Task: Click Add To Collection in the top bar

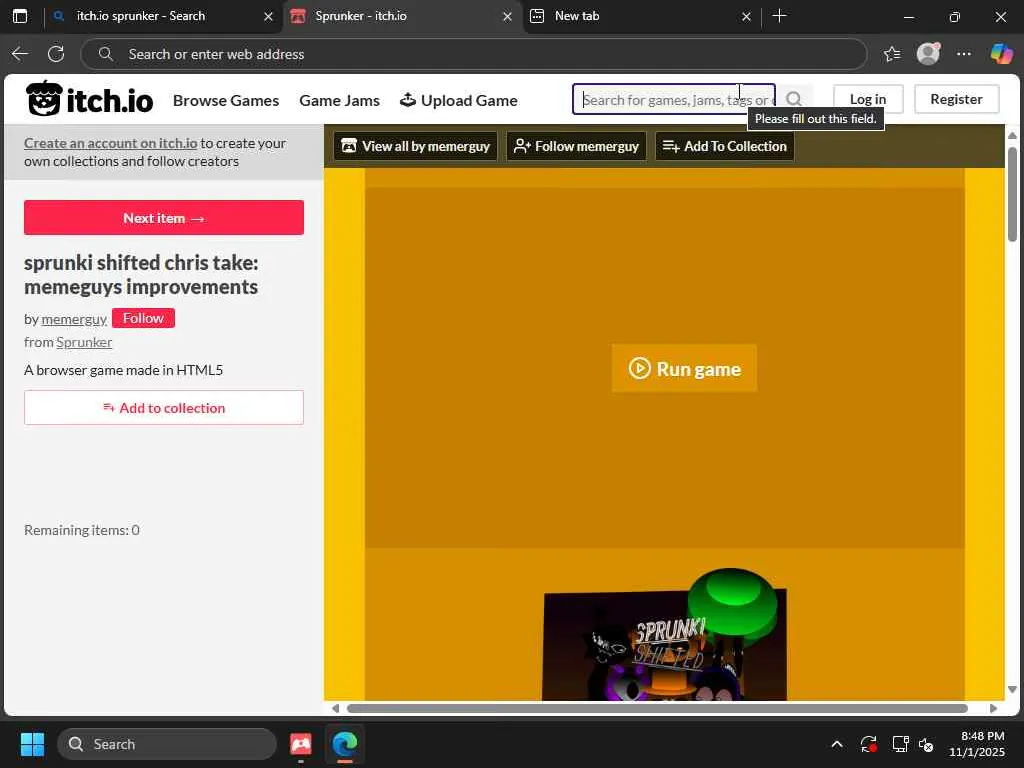Action: 725,146
